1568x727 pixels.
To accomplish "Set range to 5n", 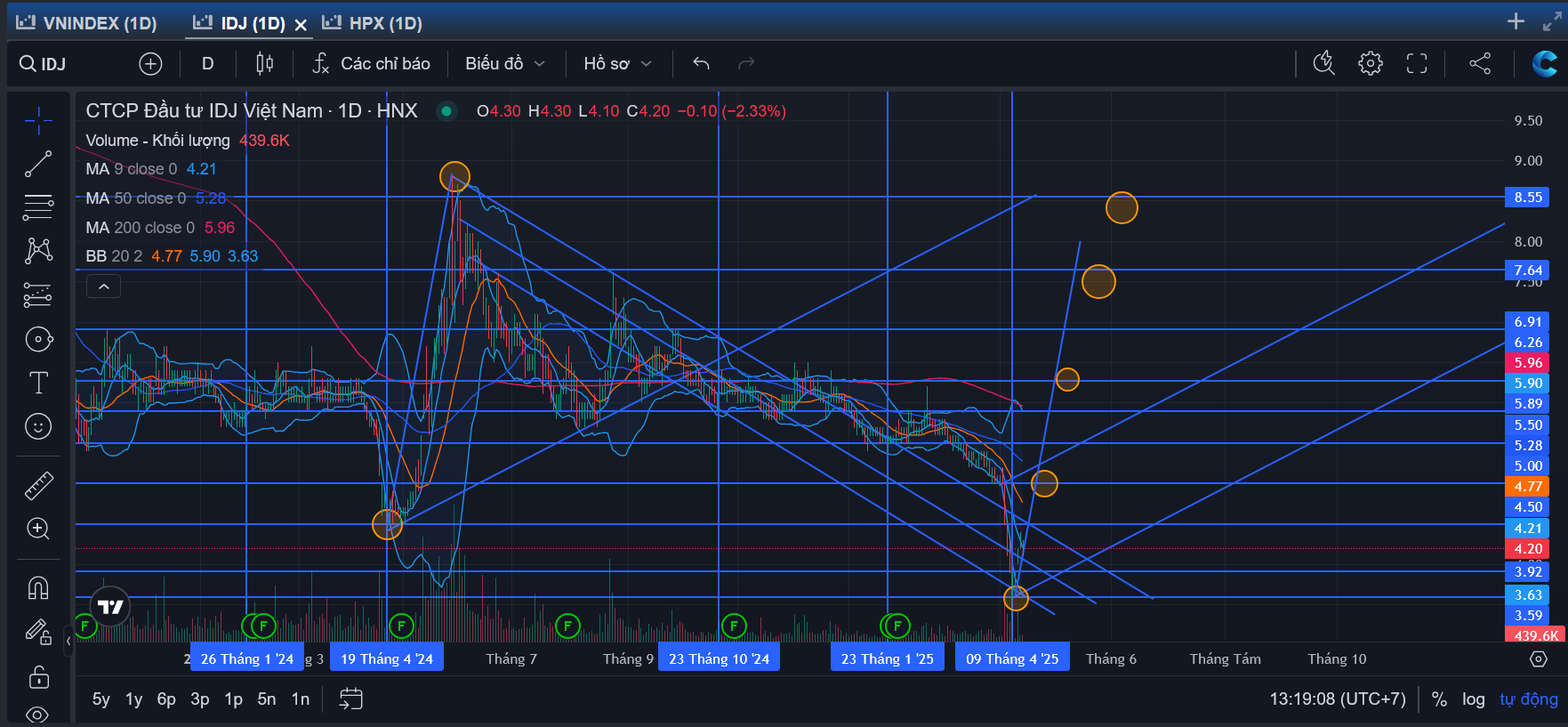I will click(267, 699).
